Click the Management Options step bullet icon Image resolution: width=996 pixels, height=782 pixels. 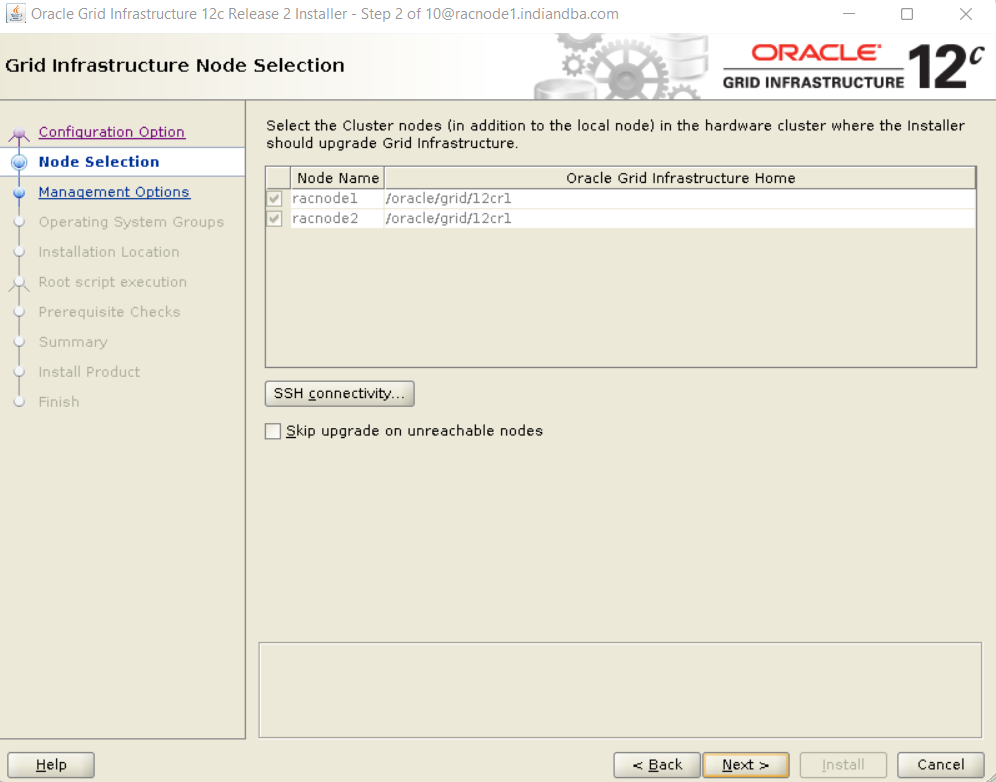[x=19, y=192]
